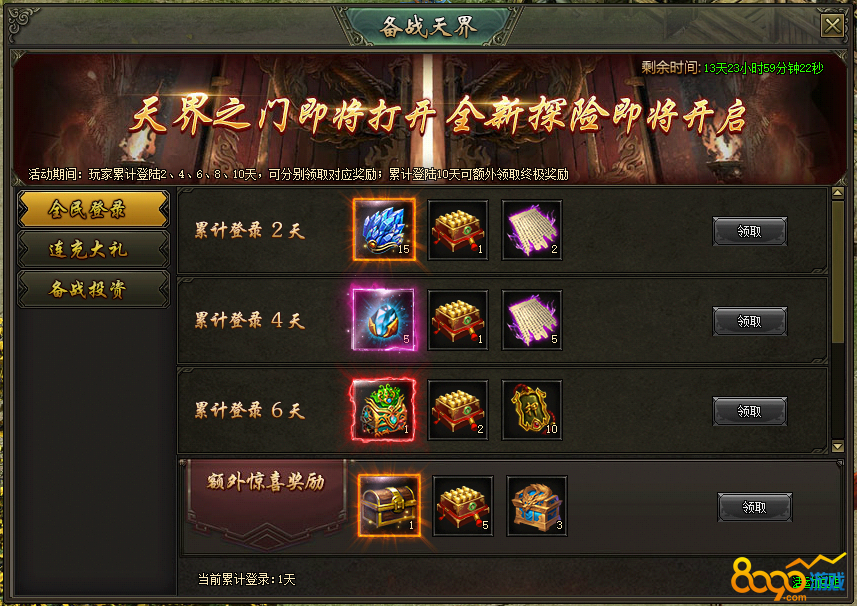Image resolution: width=857 pixels, height=606 pixels.
Task: Select the gold ingot chest in the 6-day row
Action: click(x=457, y=410)
